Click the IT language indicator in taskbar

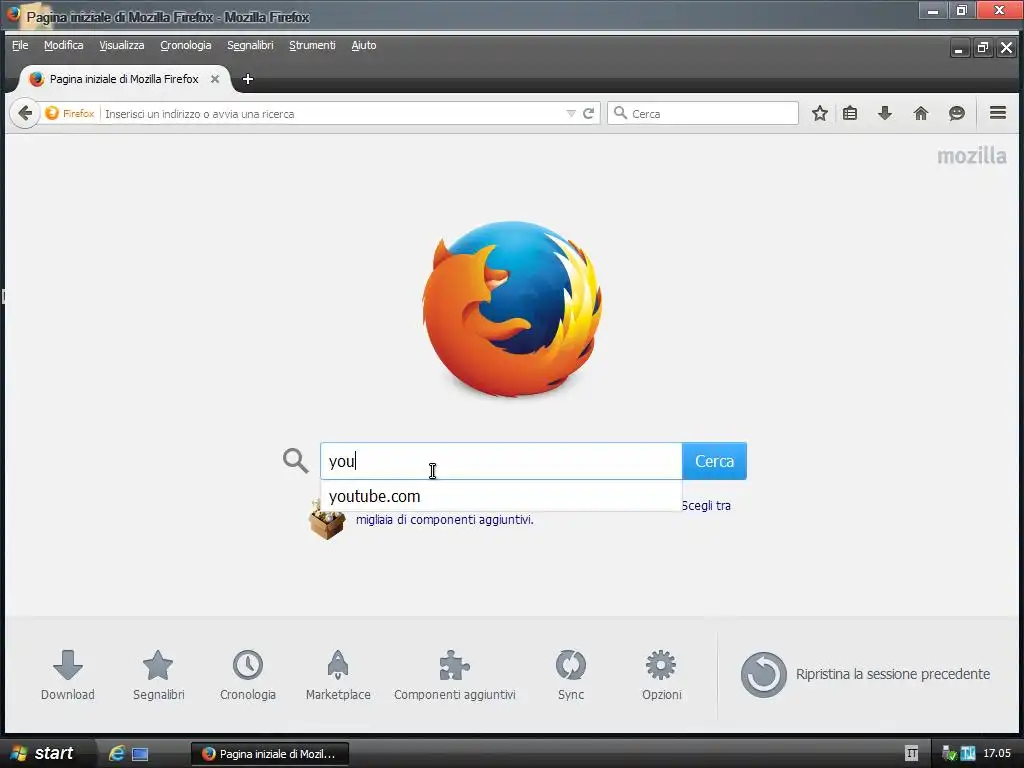[x=912, y=754]
